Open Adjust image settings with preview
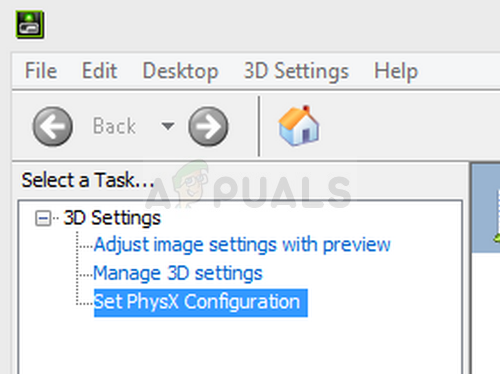 [x=242, y=245]
